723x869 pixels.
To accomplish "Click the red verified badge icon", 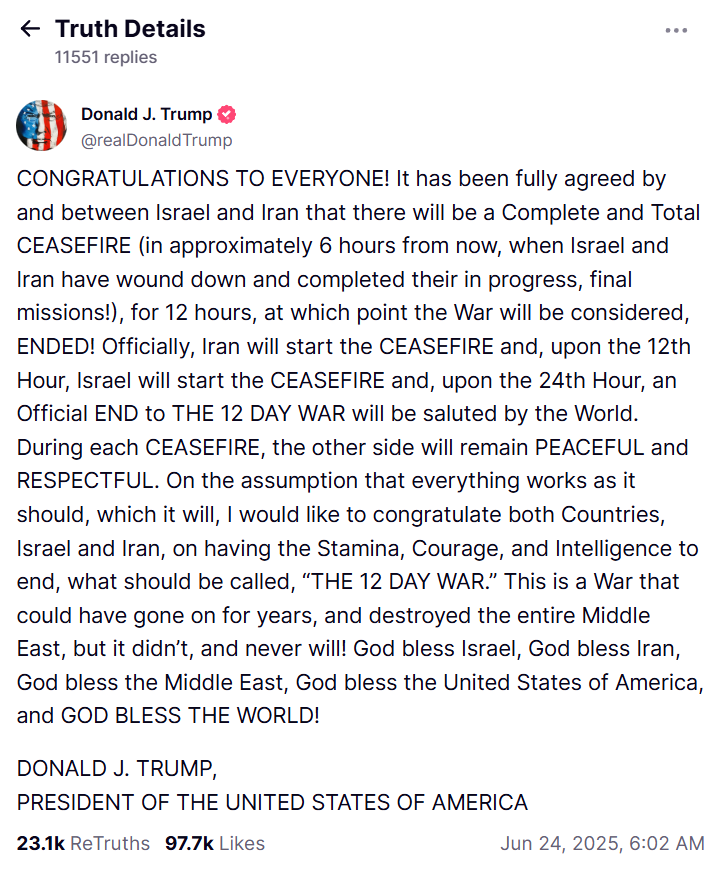I will point(227,115).
